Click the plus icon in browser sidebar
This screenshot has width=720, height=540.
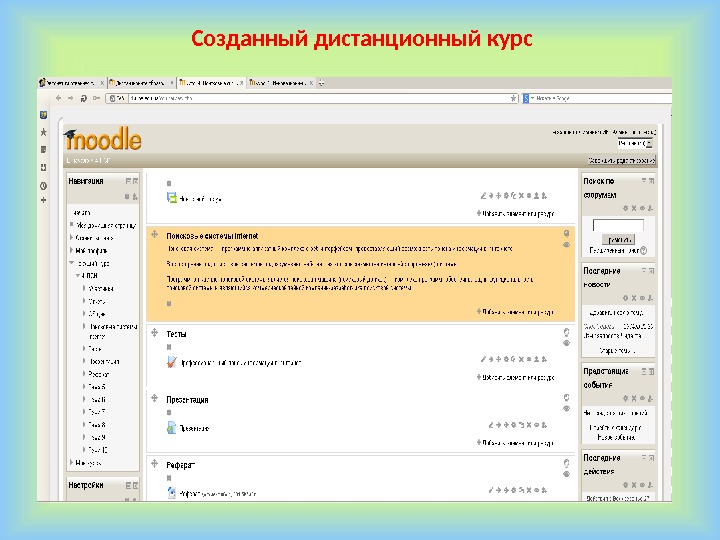coord(44,200)
